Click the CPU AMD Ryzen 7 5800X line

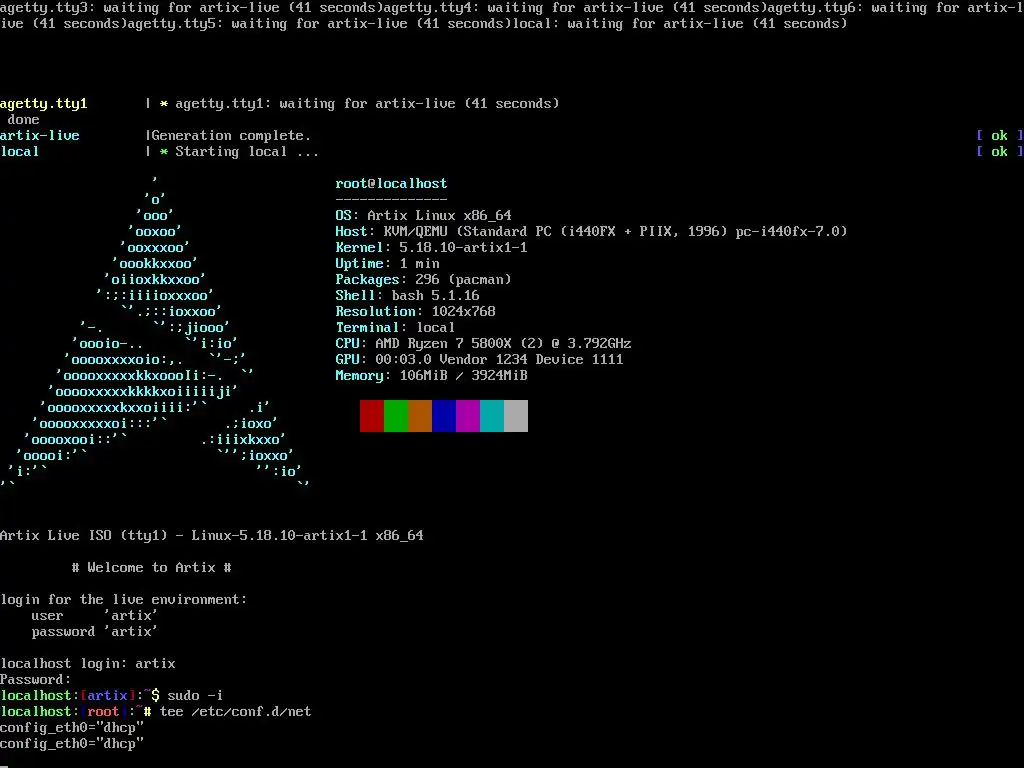[x=483, y=344]
